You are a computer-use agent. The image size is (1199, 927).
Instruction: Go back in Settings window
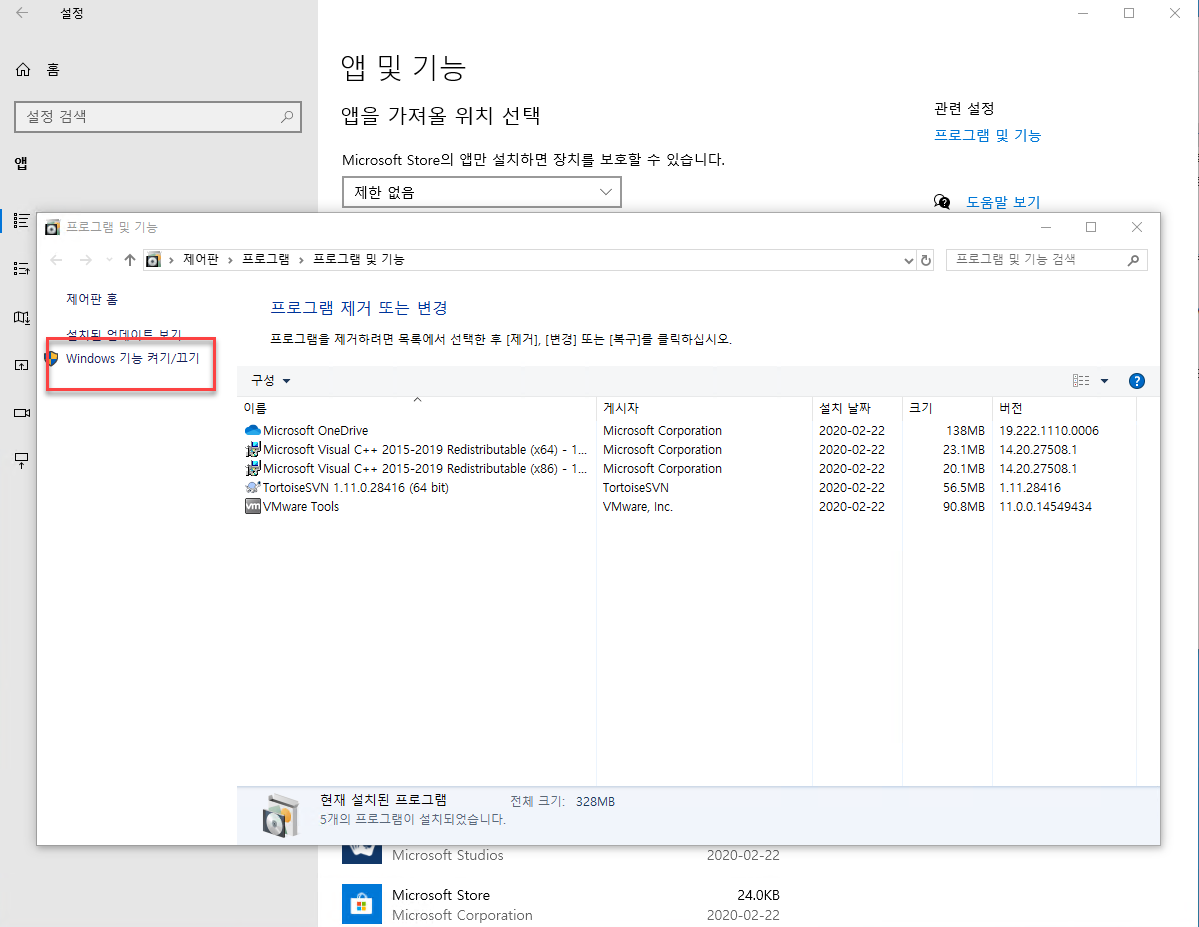22,13
